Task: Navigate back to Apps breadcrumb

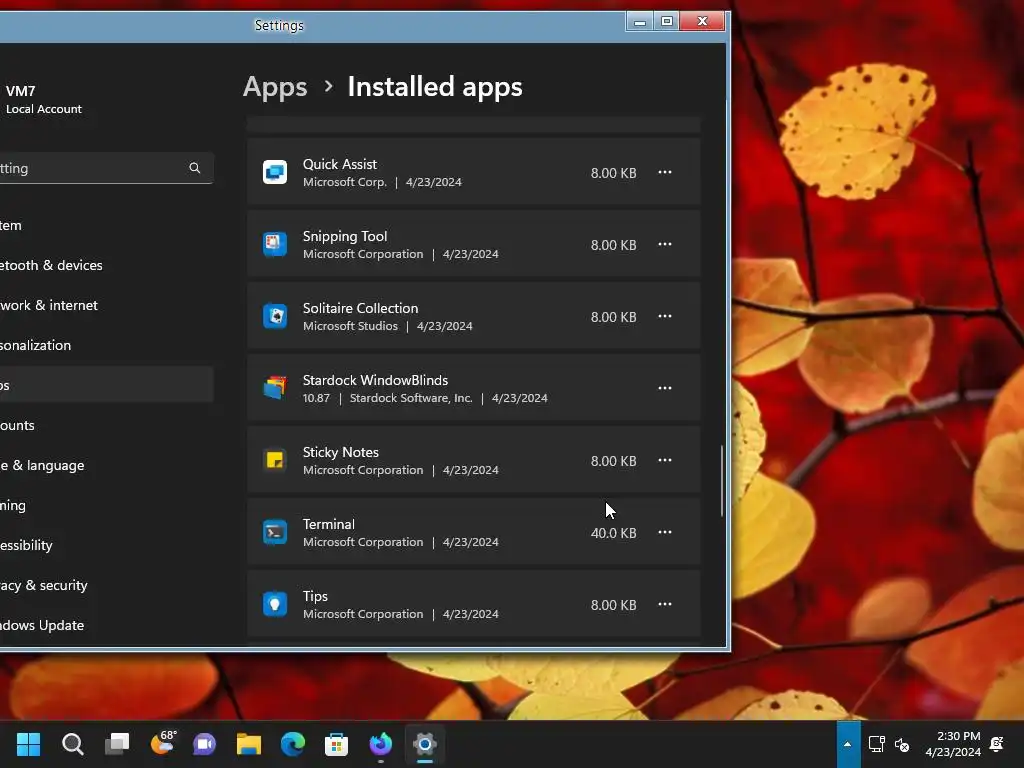Action: (275, 87)
